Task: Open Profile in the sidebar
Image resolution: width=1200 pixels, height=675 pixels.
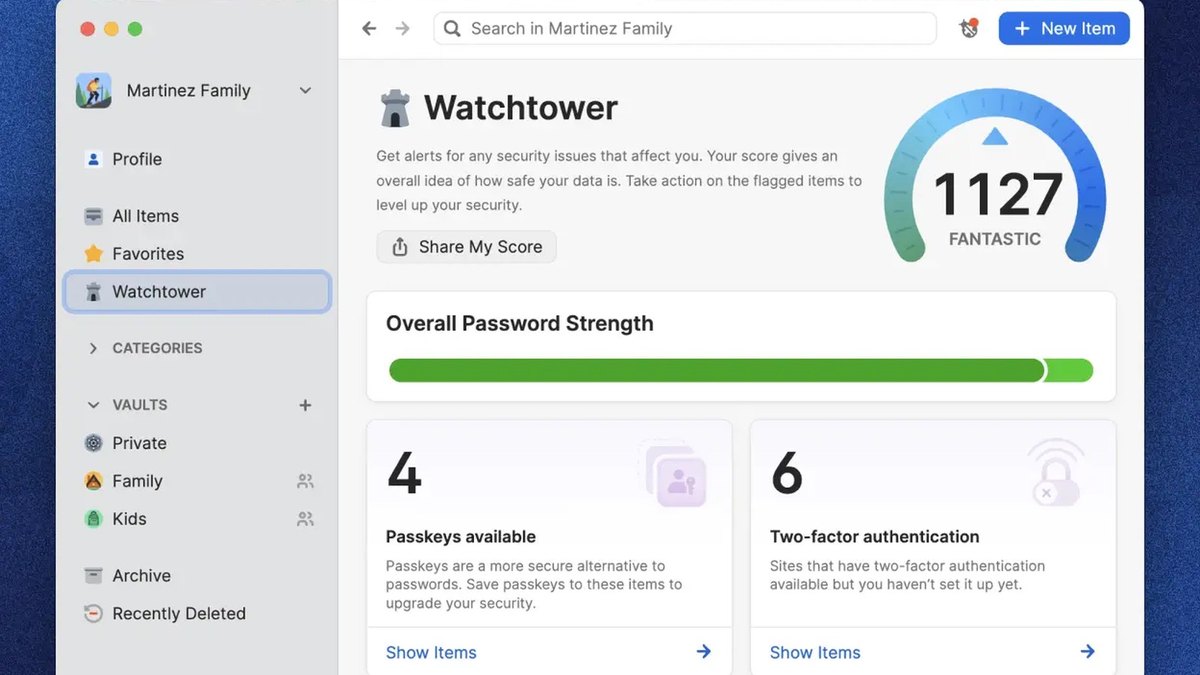Action: [x=198, y=159]
